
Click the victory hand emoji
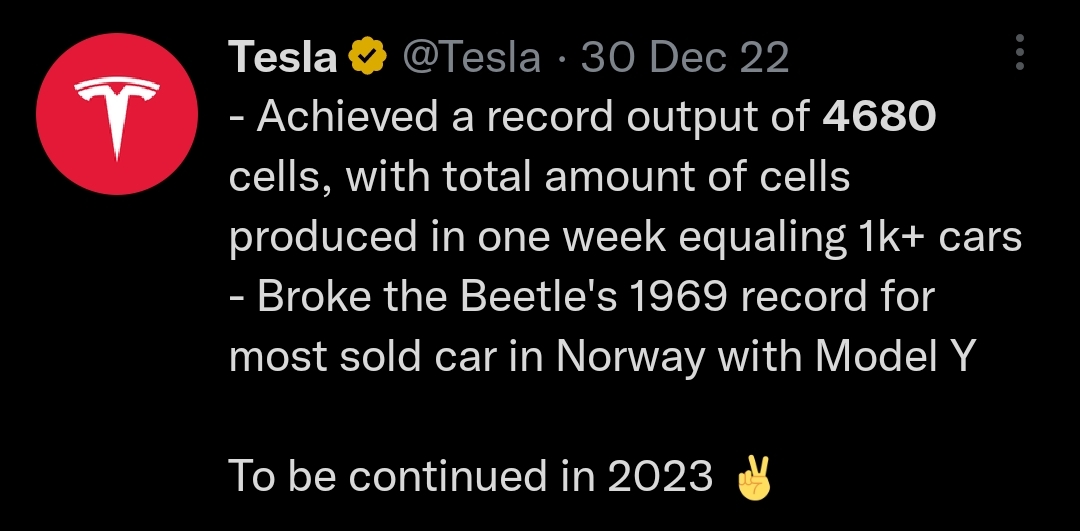point(755,479)
